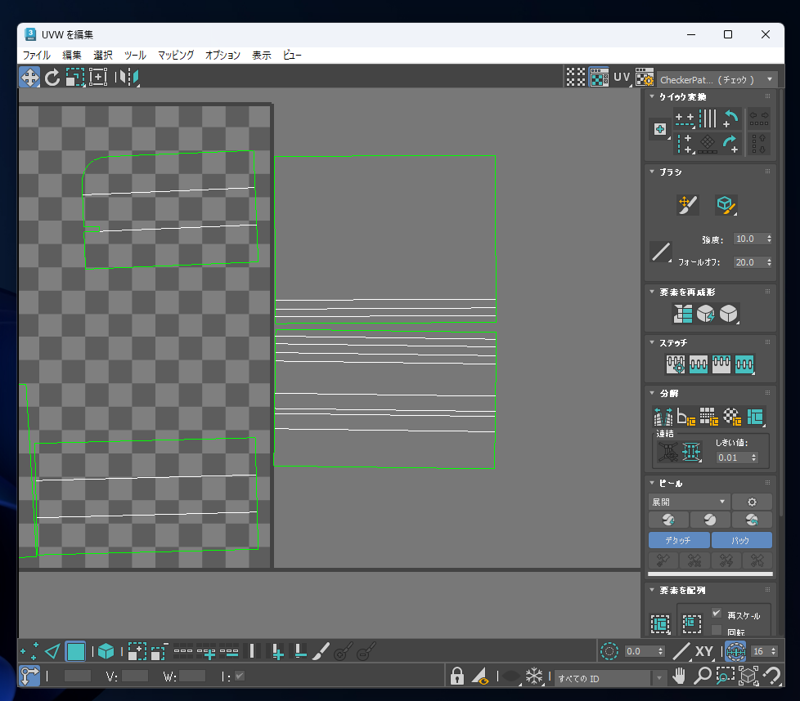Open the 選択 menu
The width and height of the screenshot is (800, 701).
pyautogui.click(x=103, y=55)
